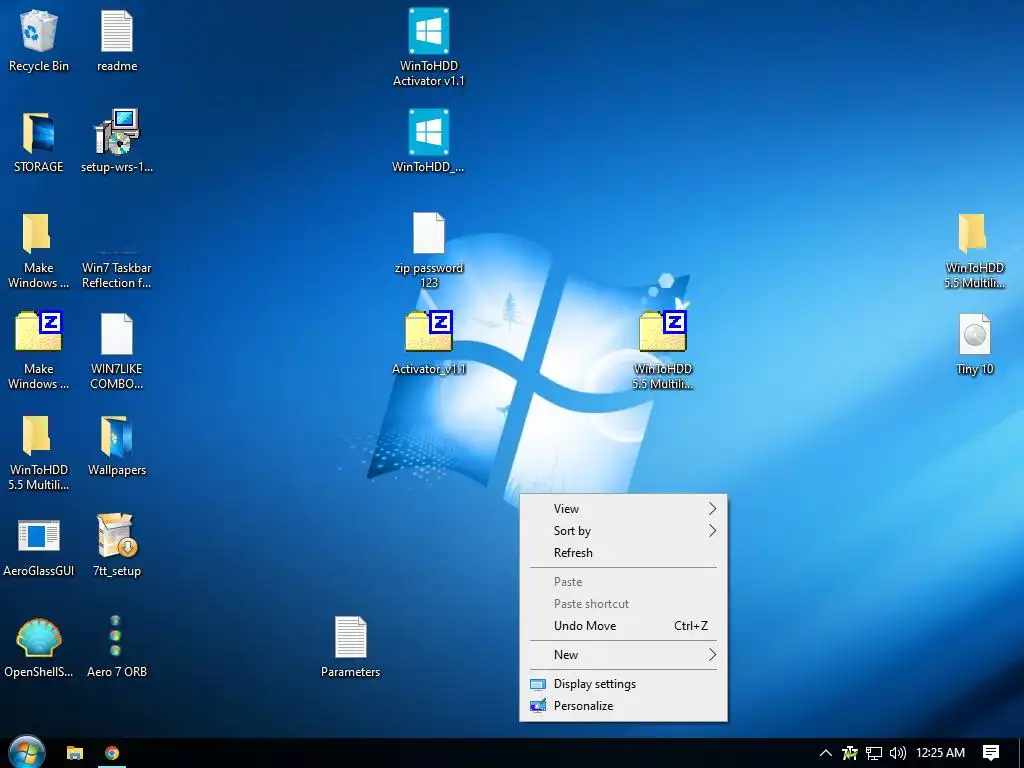Open File Explorer from the taskbar
Image resolution: width=1024 pixels, height=768 pixels.
[x=75, y=753]
